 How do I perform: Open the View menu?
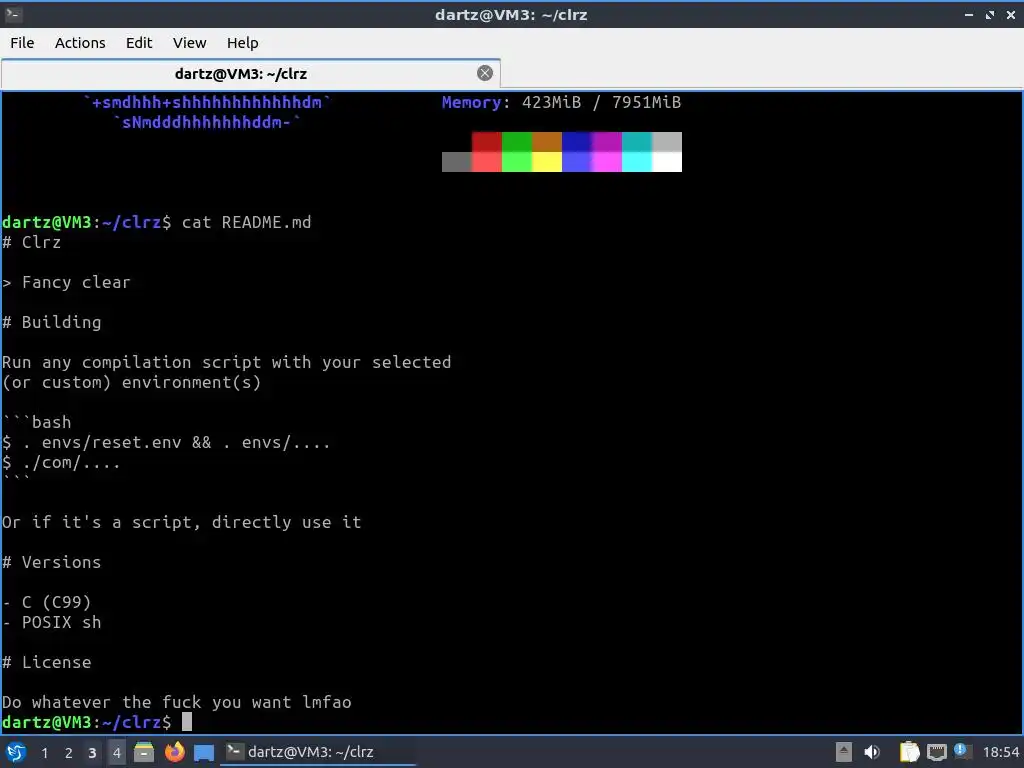point(189,42)
